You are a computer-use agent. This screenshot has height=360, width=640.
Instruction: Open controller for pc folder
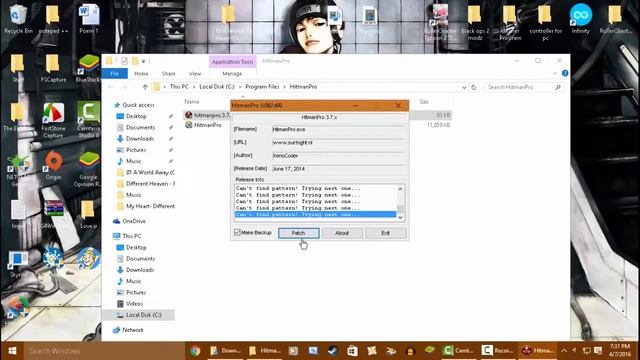pyautogui.click(x=545, y=22)
